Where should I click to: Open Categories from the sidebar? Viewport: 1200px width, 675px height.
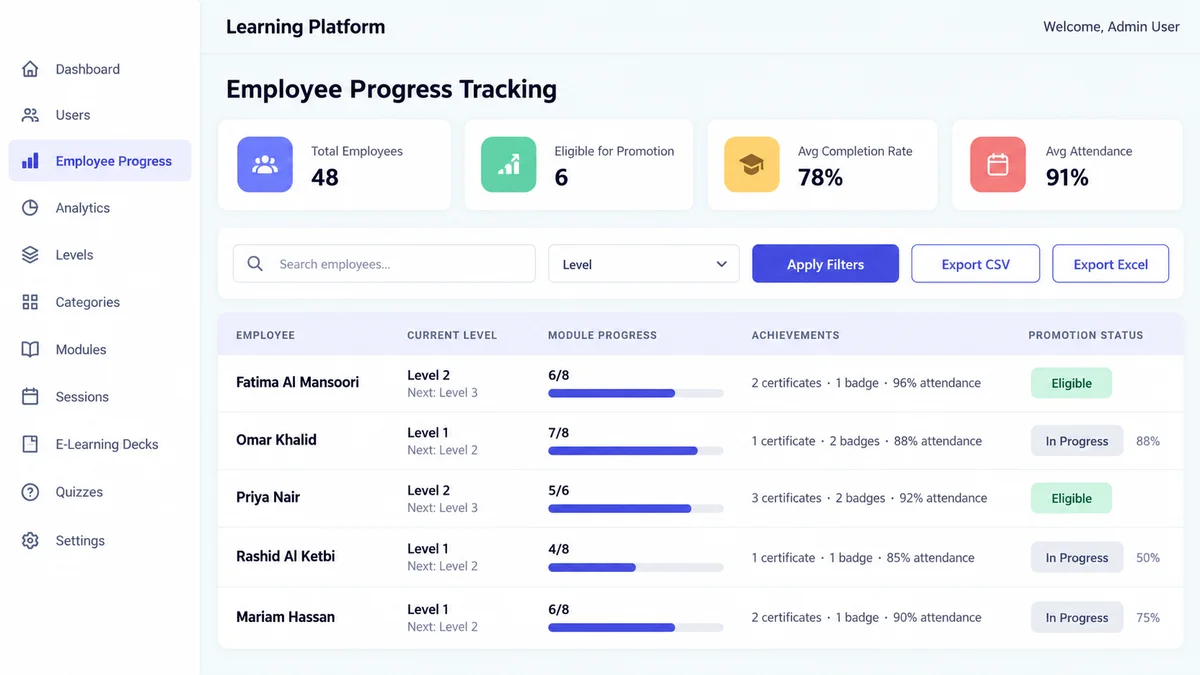100,302
